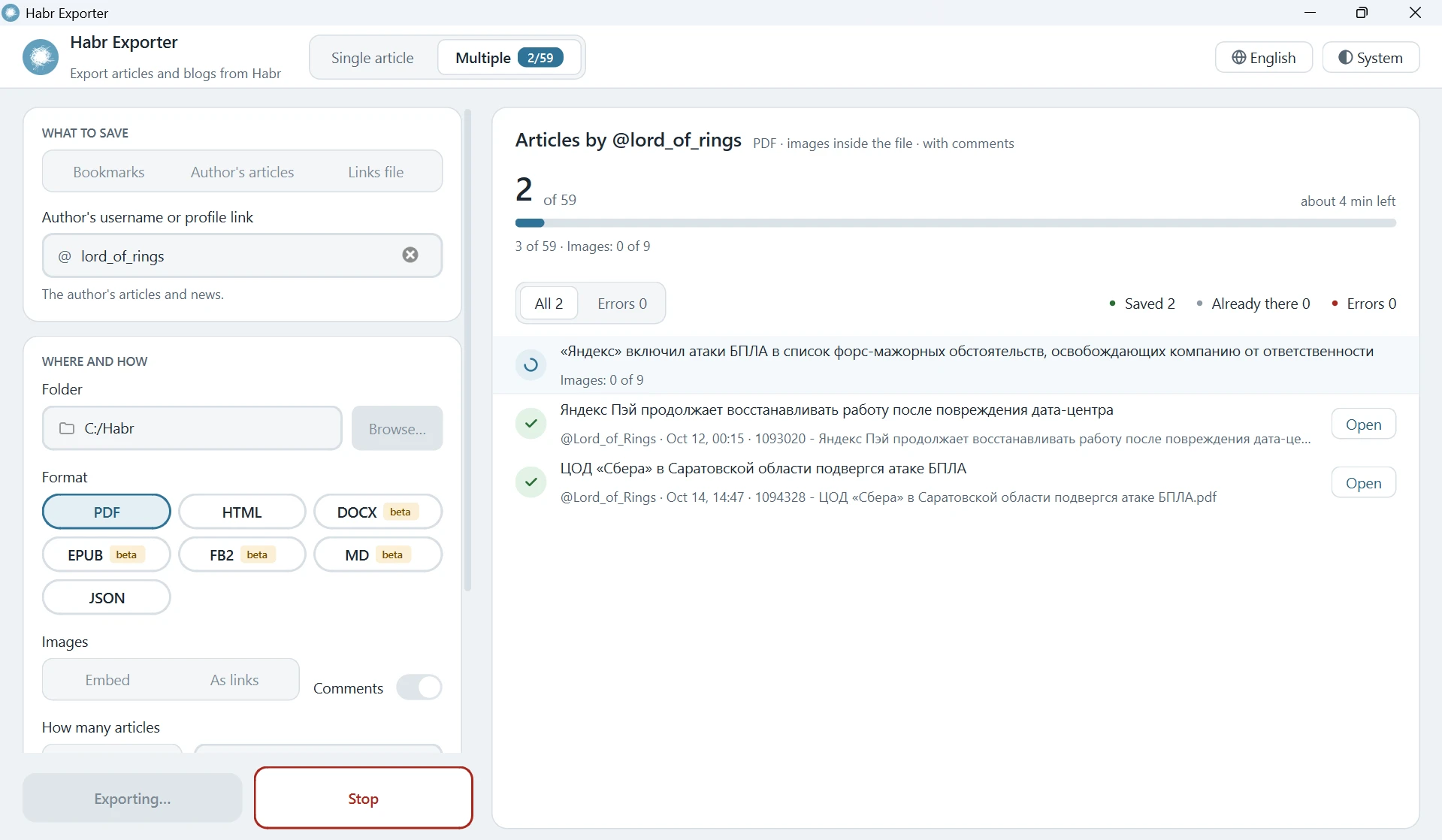The width and height of the screenshot is (1442, 840).
Task: Click the spinner icon on the «Яндекс» article row
Action: click(x=531, y=365)
